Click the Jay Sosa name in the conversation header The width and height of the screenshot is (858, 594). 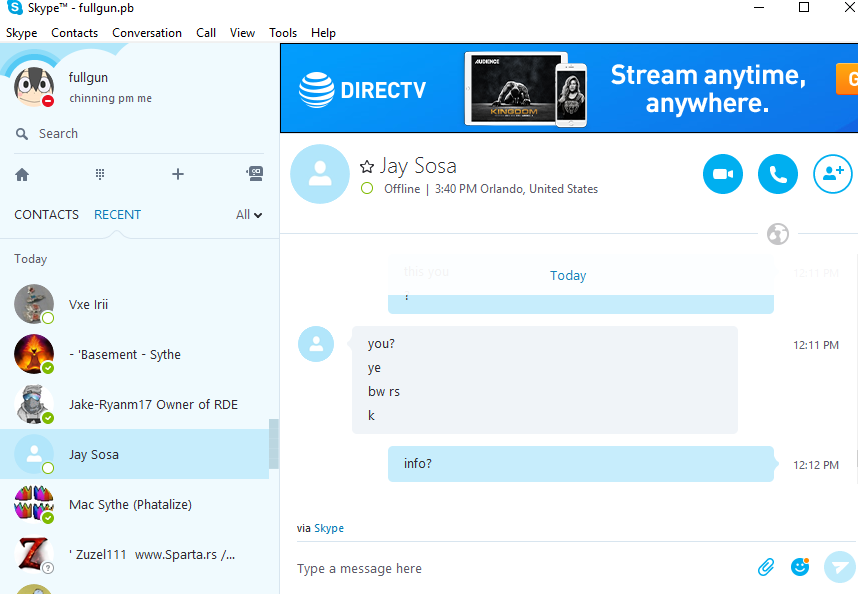(418, 166)
